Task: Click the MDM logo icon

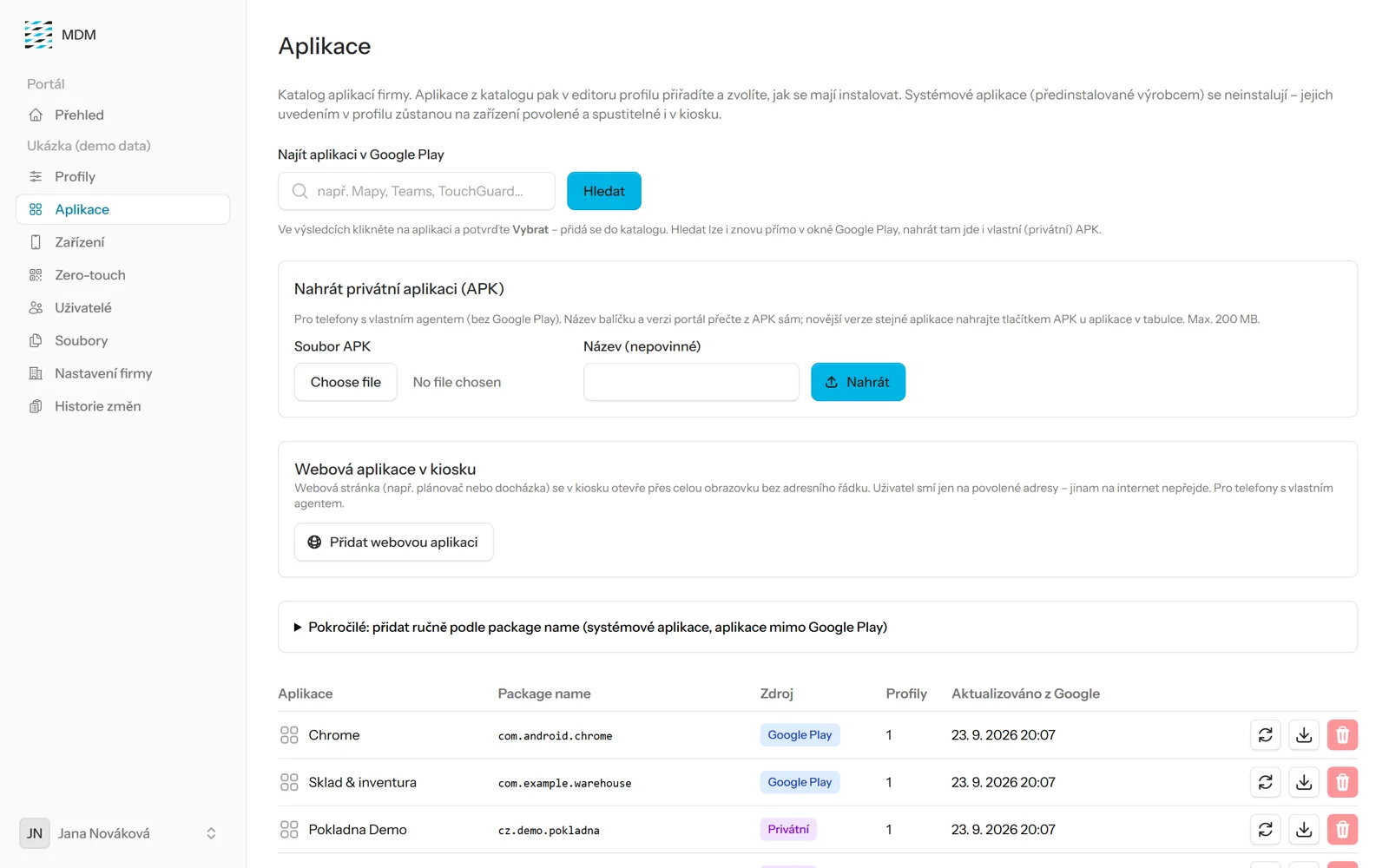Action: 38,35
